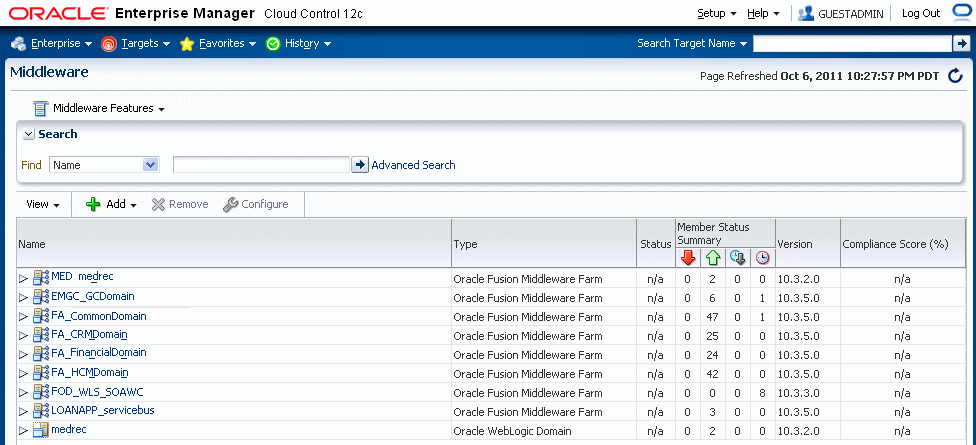Image resolution: width=976 pixels, height=445 pixels.
Task: Open the Enterprise menu
Action: [x=61, y=44]
